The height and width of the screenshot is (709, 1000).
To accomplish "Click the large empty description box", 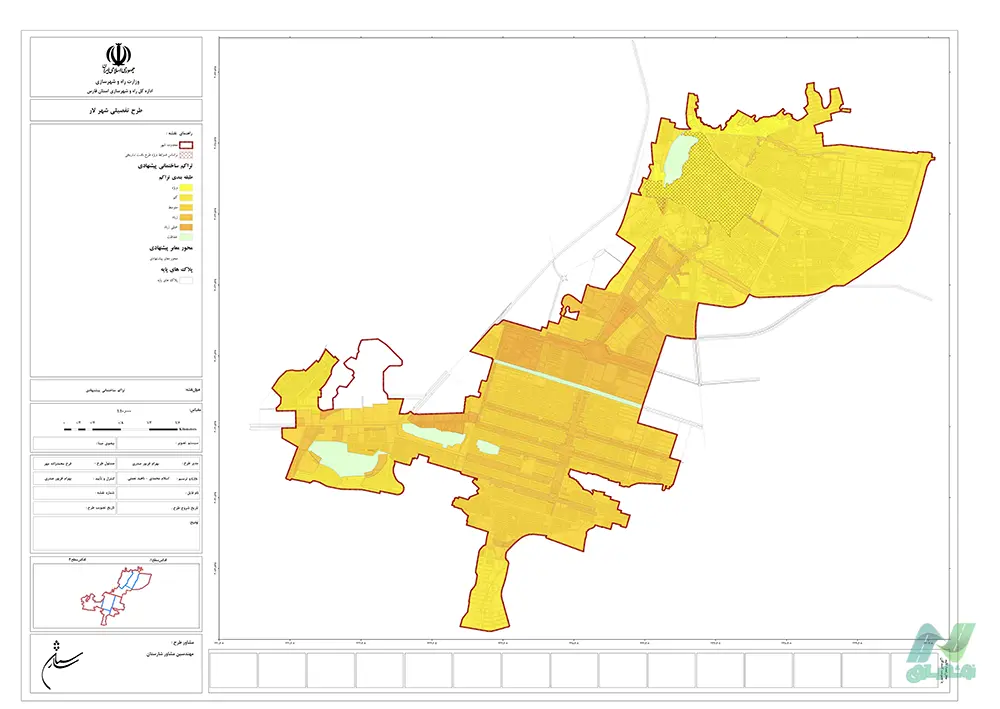I will coord(116,532).
